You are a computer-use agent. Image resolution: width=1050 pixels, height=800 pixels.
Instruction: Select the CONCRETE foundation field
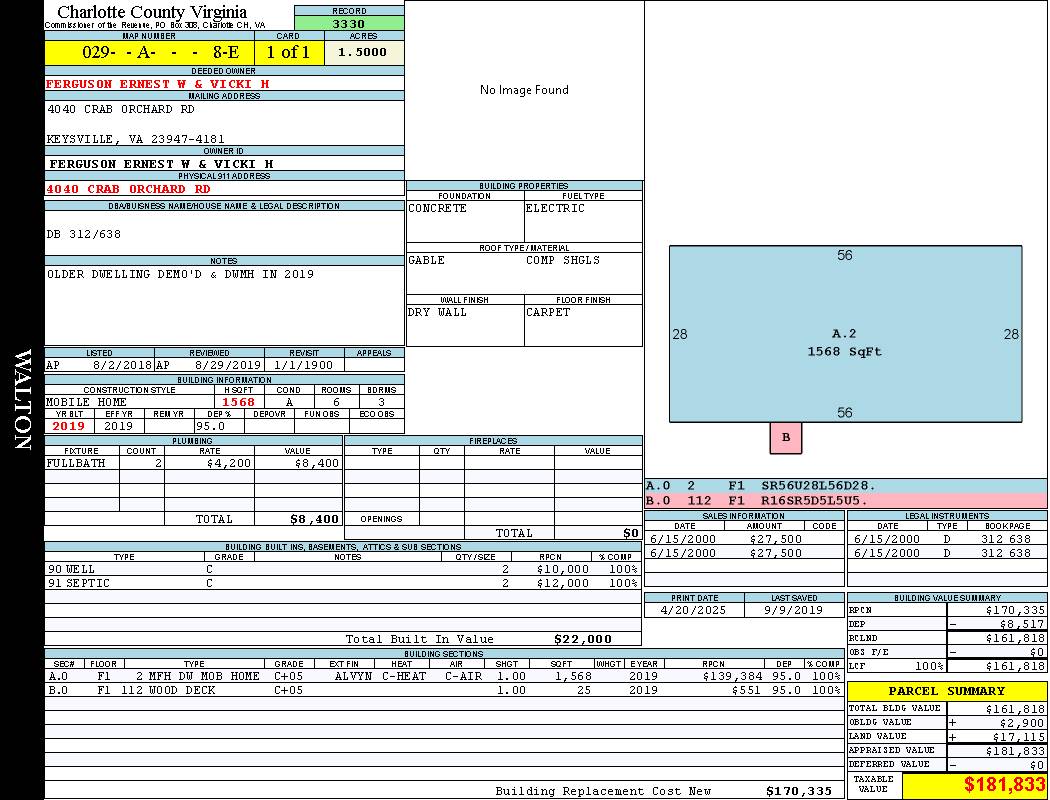tap(438, 208)
